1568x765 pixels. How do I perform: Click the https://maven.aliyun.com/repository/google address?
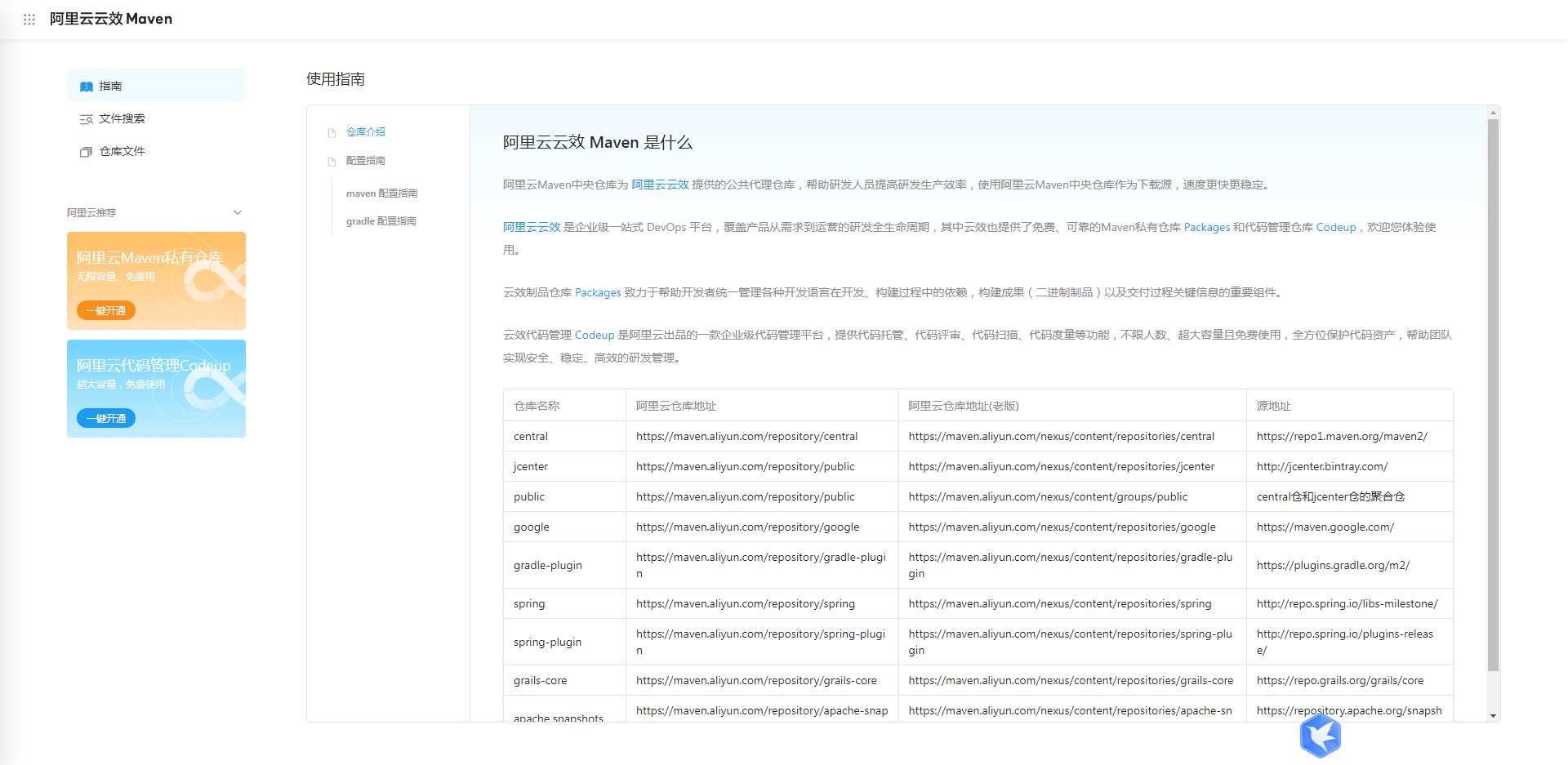point(748,527)
